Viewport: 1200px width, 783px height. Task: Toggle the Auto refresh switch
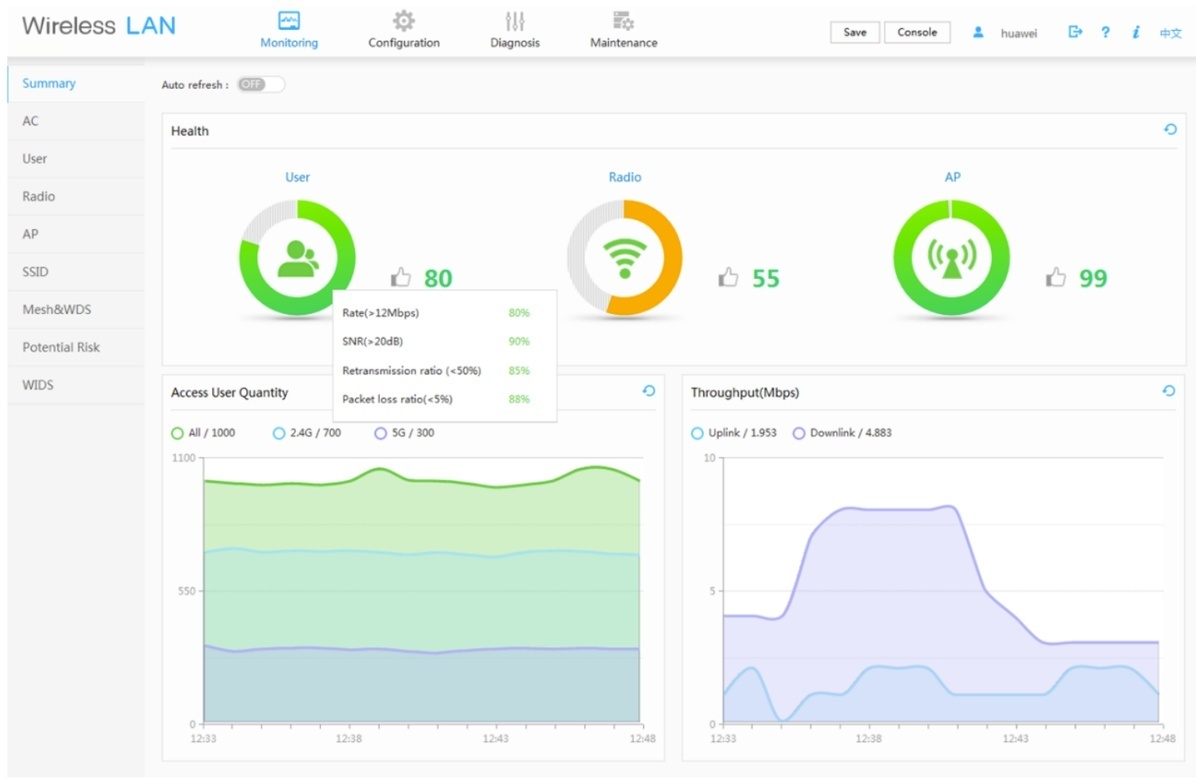[261, 85]
